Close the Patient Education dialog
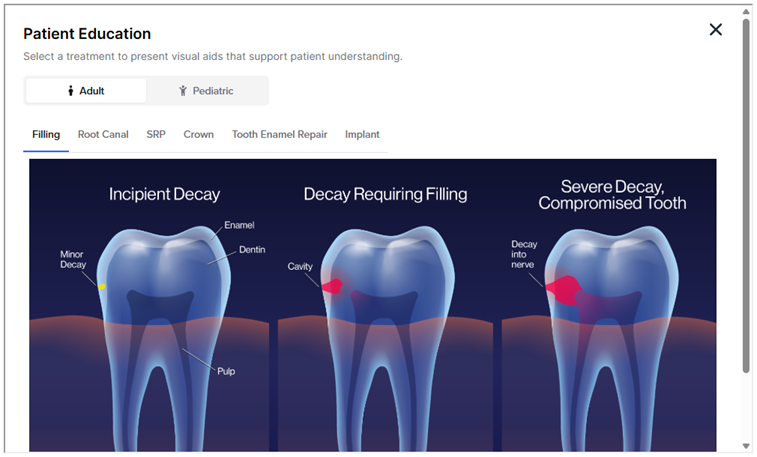Image resolution: width=757 pixels, height=457 pixels. pos(715,30)
